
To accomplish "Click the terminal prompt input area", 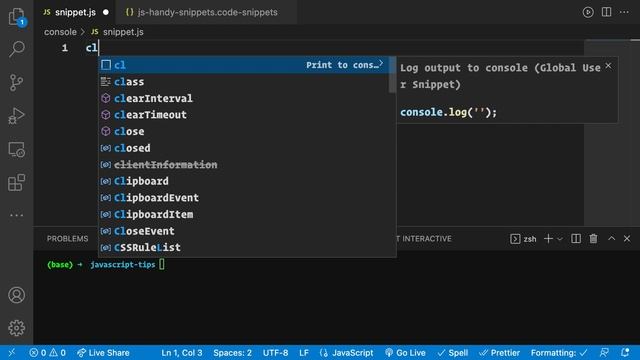I will click(x=162, y=264).
